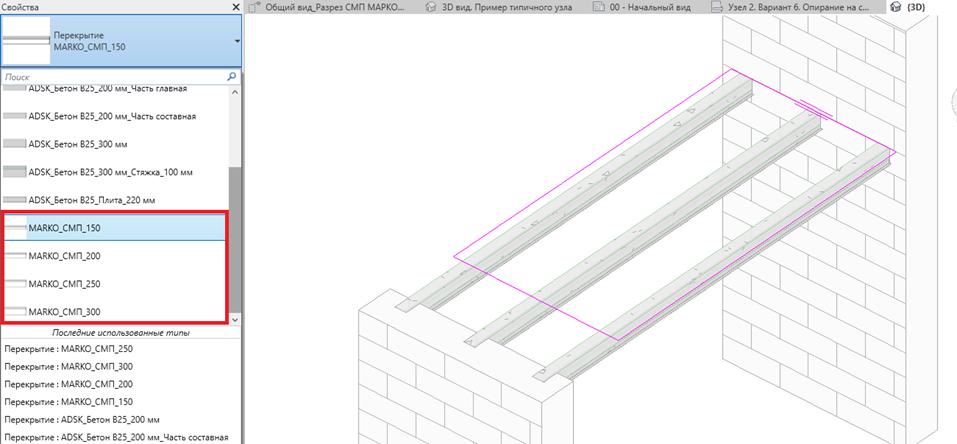Click the magnifier icon in search box
The height and width of the screenshot is (444, 957).
[x=232, y=77]
